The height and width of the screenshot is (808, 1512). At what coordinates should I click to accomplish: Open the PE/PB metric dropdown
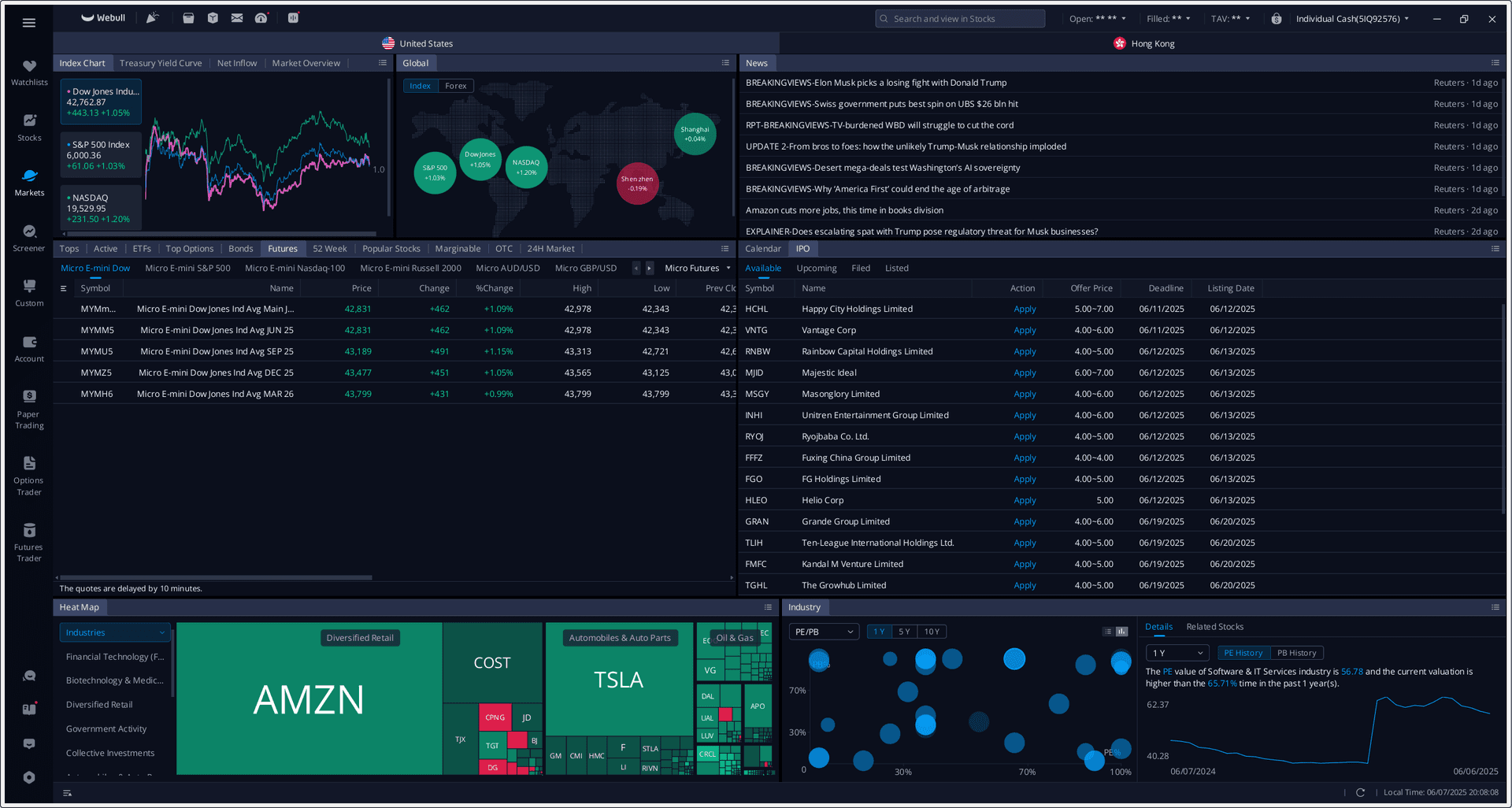pyautogui.click(x=823, y=631)
